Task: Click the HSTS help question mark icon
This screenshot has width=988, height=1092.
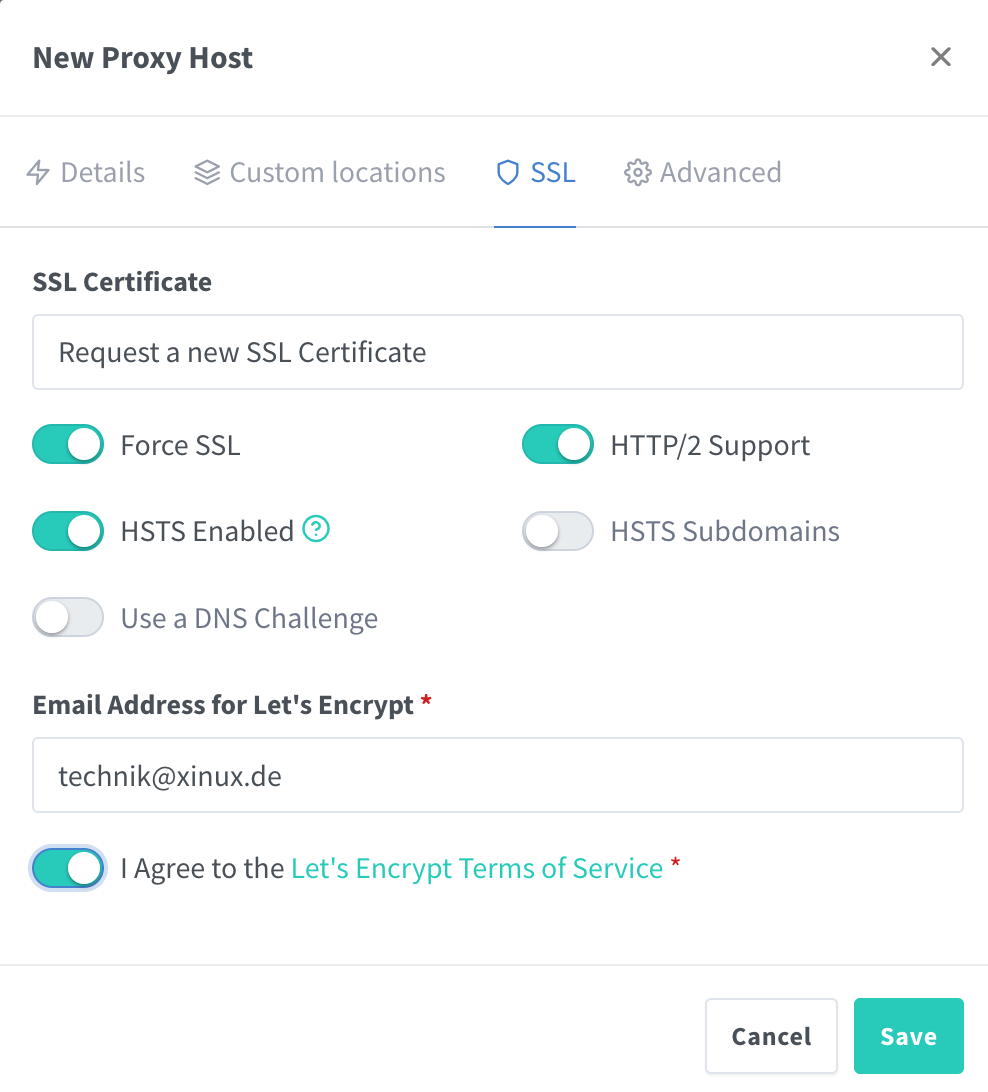Action: tap(316, 529)
